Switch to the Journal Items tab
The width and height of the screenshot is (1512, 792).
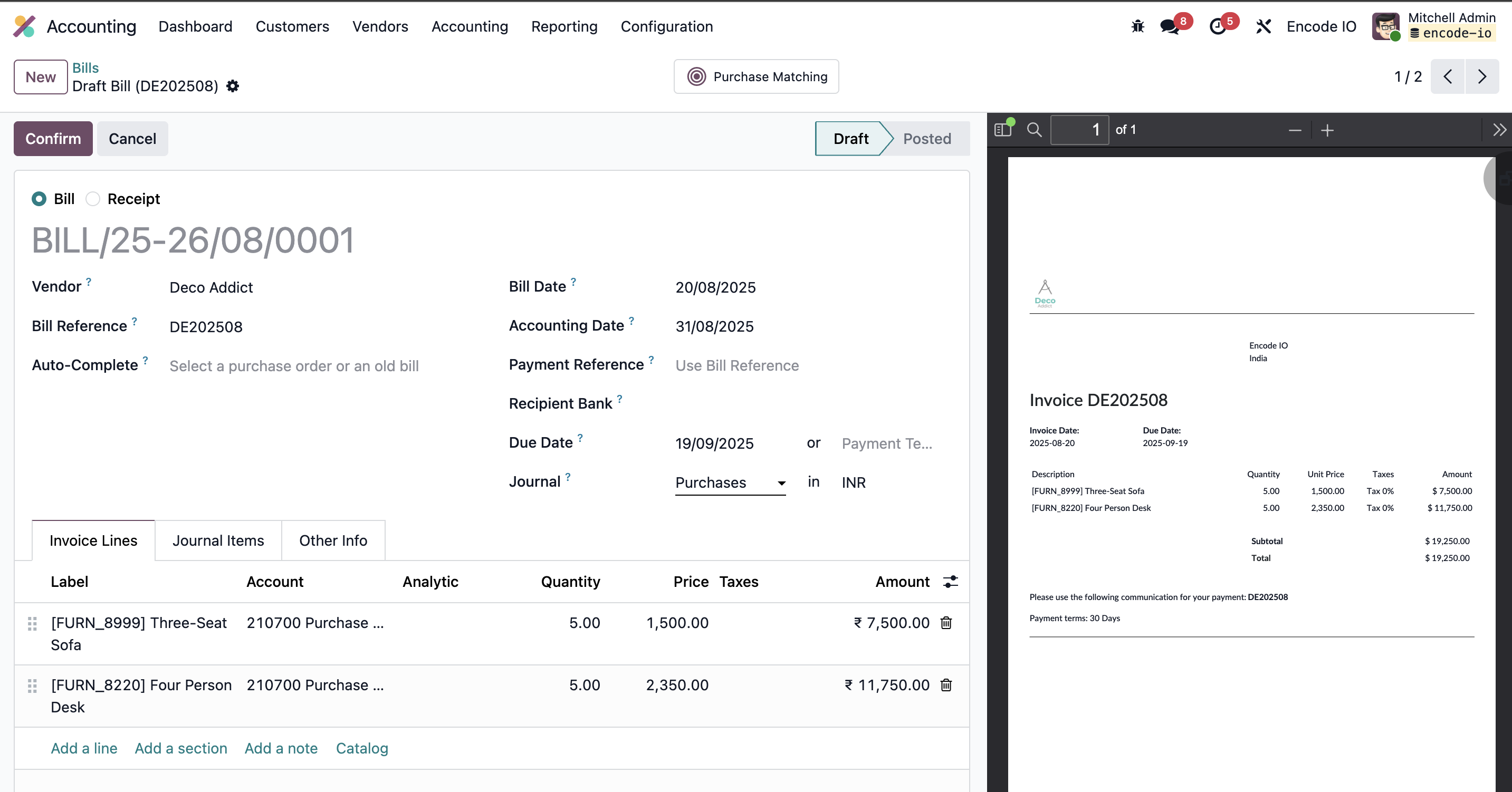pyautogui.click(x=218, y=540)
